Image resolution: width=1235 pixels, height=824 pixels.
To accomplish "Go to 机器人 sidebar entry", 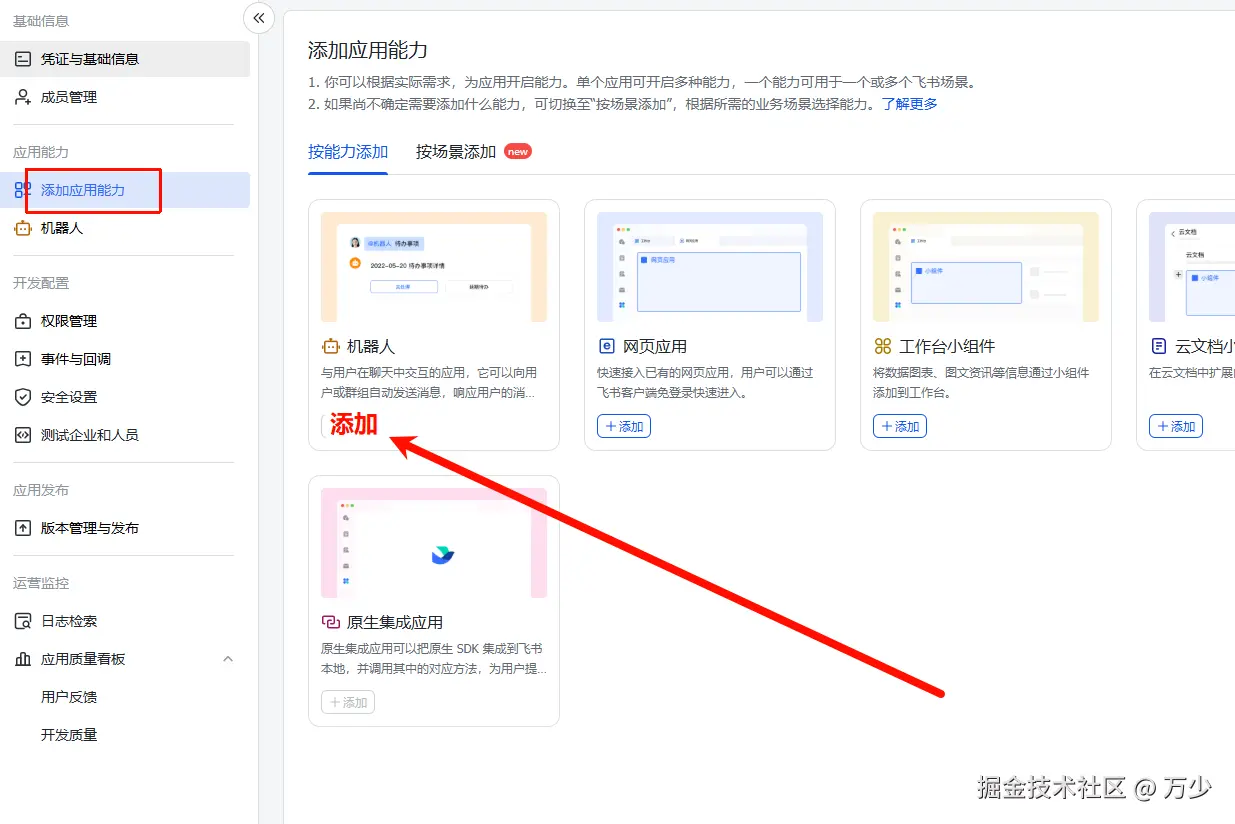I will click(x=125, y=228).
